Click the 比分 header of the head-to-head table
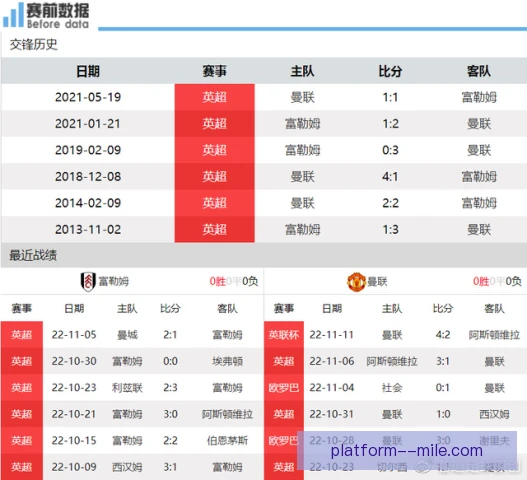This screenshot has height=480, width=527. [390, 71]
